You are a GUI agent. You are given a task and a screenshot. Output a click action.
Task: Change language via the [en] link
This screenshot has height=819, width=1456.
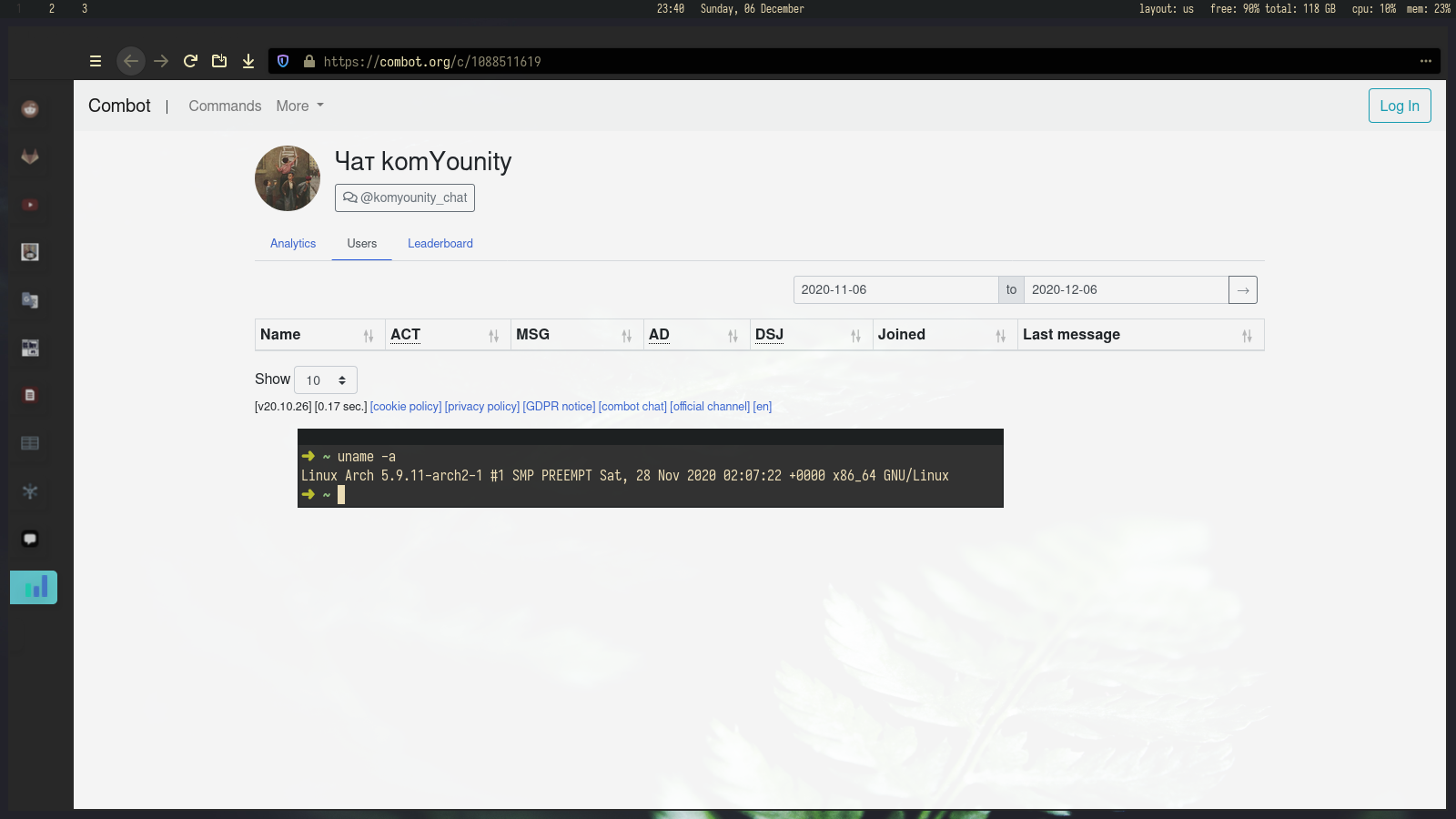763,407
